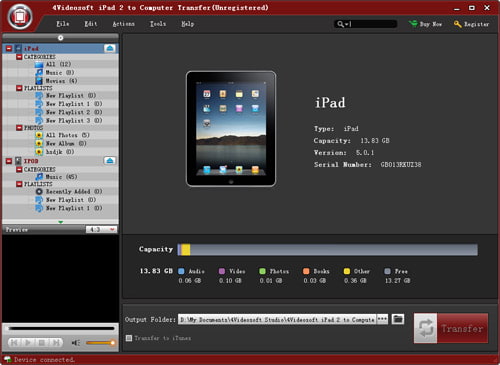Adjust the orange volume slider
The width and height of the screenshot is (500, 365).
[x=100, y=343]
